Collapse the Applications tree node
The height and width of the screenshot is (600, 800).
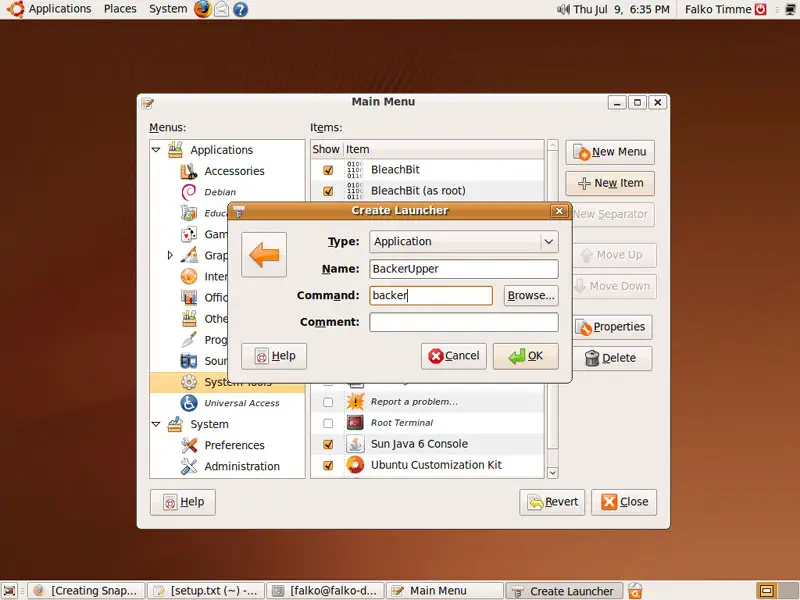tap(156, 150)
